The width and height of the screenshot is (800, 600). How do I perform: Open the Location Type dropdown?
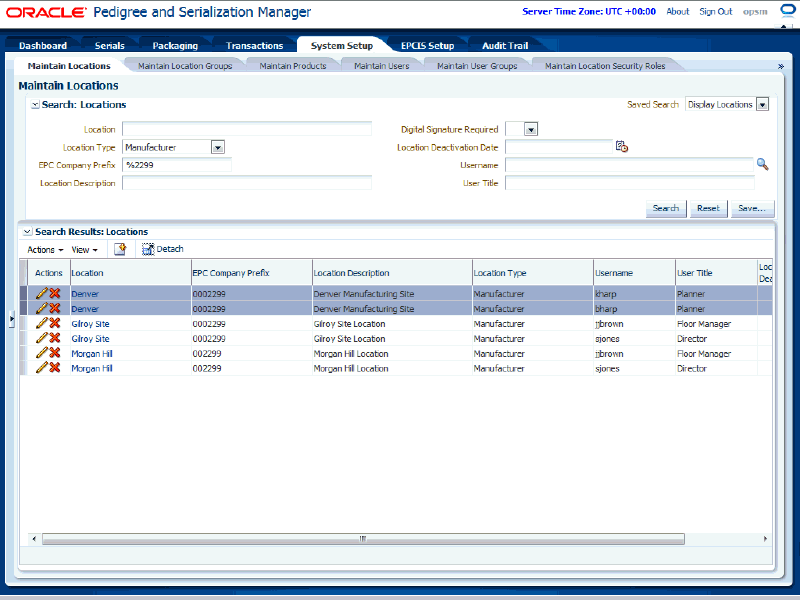pyautogui.click(x=218, y=147)
